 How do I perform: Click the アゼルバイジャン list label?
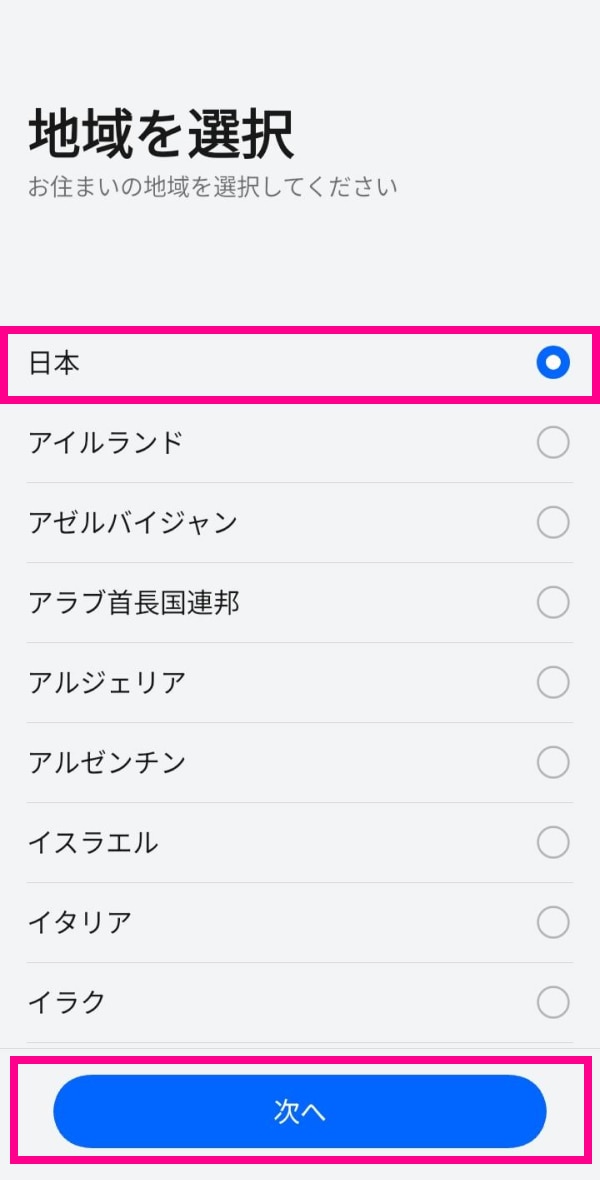(133, 522)
